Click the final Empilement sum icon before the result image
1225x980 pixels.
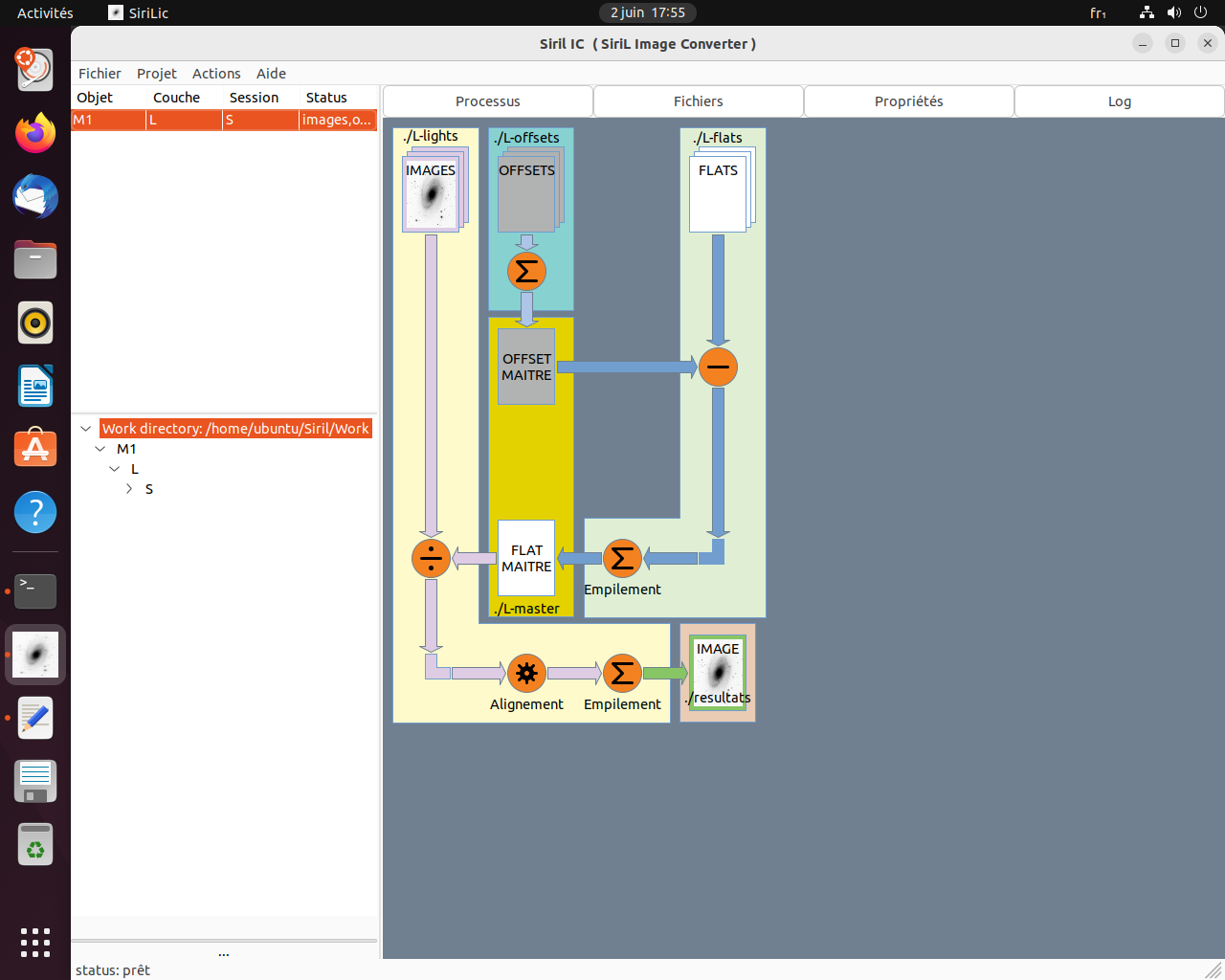pyautogui.click(x=622, y=673)
